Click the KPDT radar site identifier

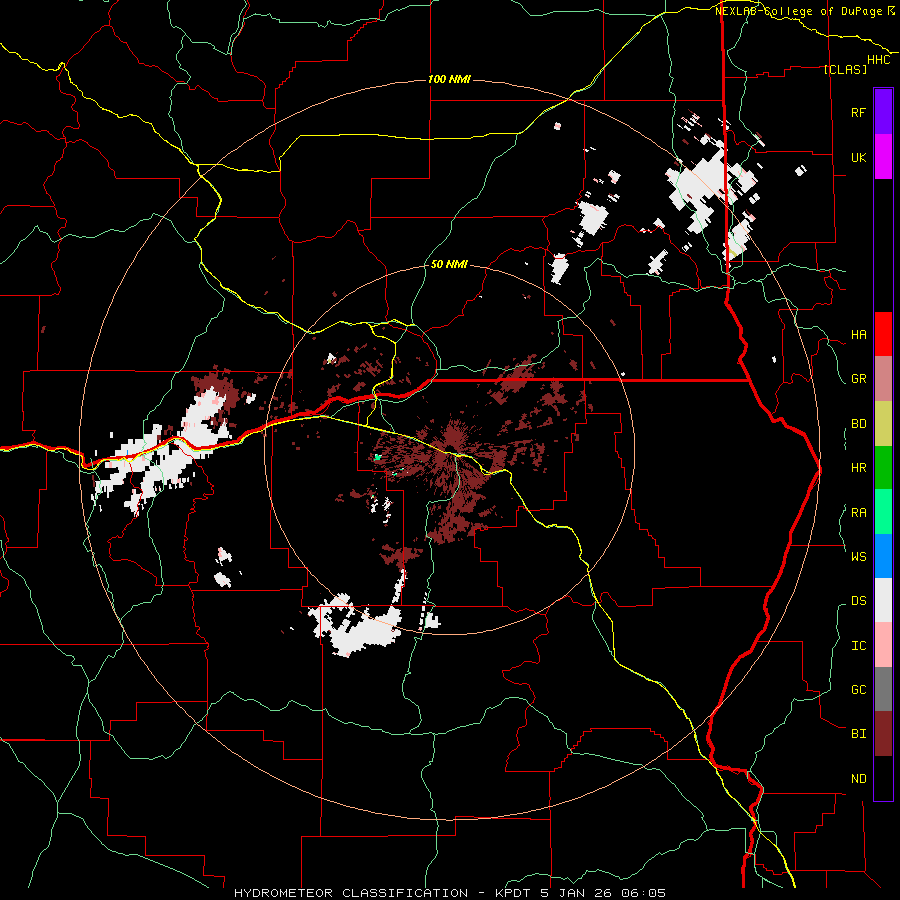click(x=515, y=893)
